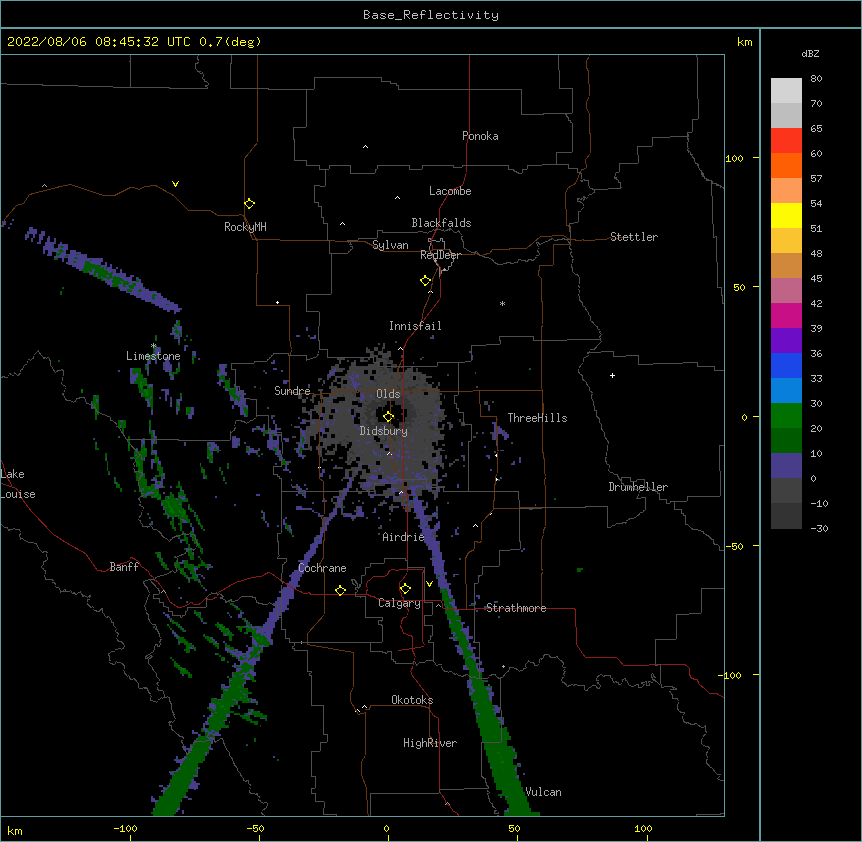Pick the orange 60-57 dBZ legend band
862x842 pixels.
[786, 165]
